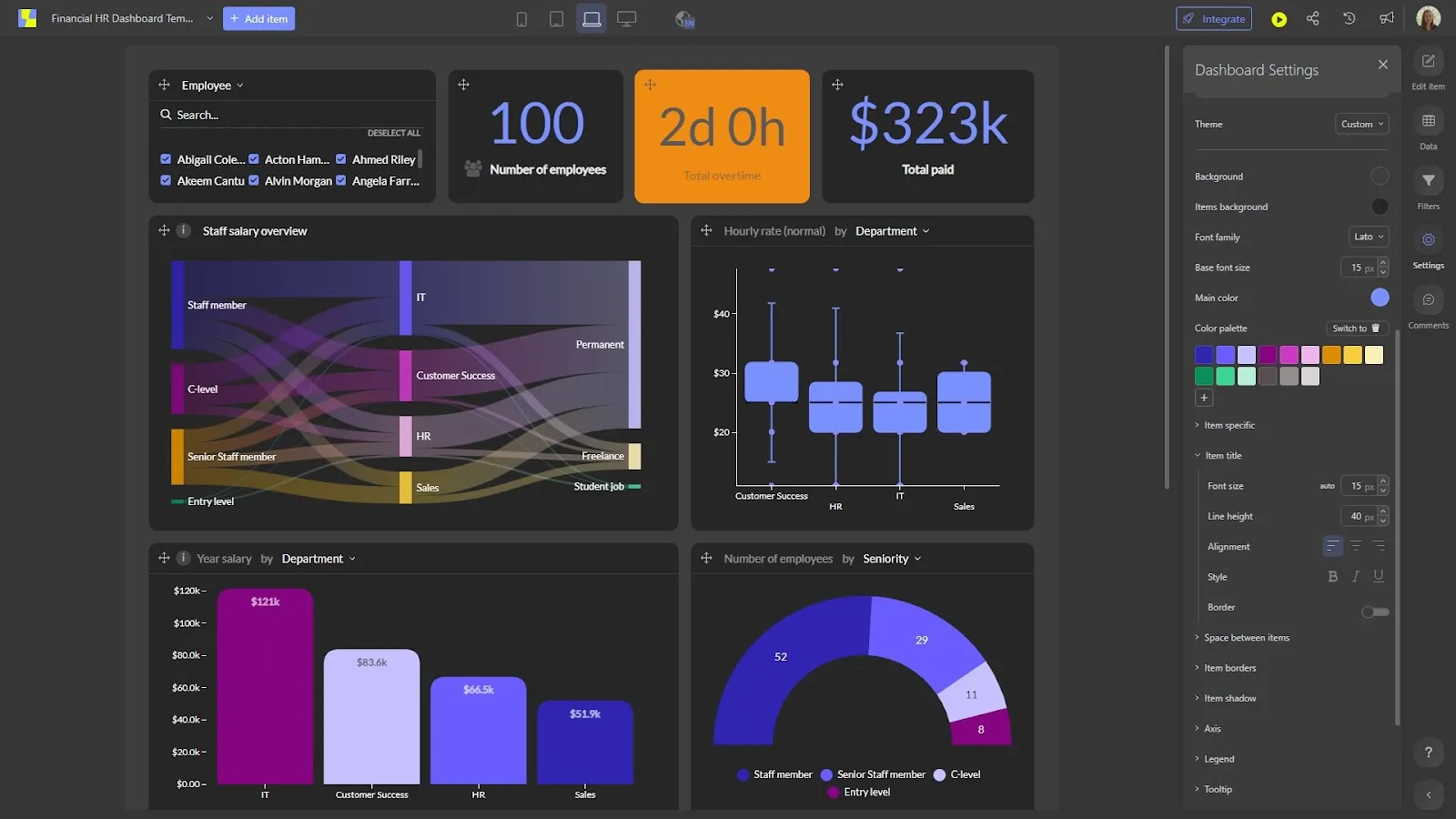Click the yellow play preview button
This screenshot has height=819, width=1456.
point(1279,19)
